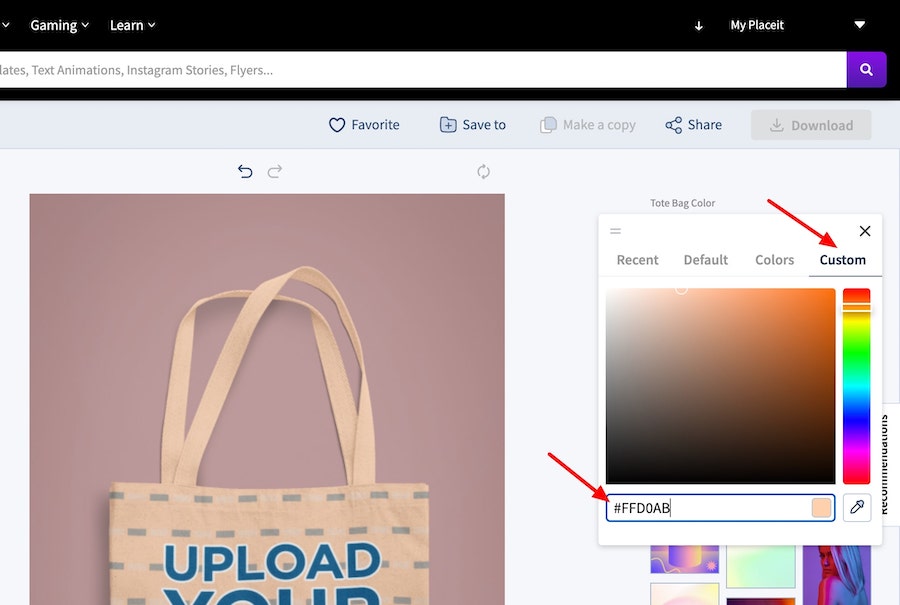Close the color picker panel

[x=865, y=231]
